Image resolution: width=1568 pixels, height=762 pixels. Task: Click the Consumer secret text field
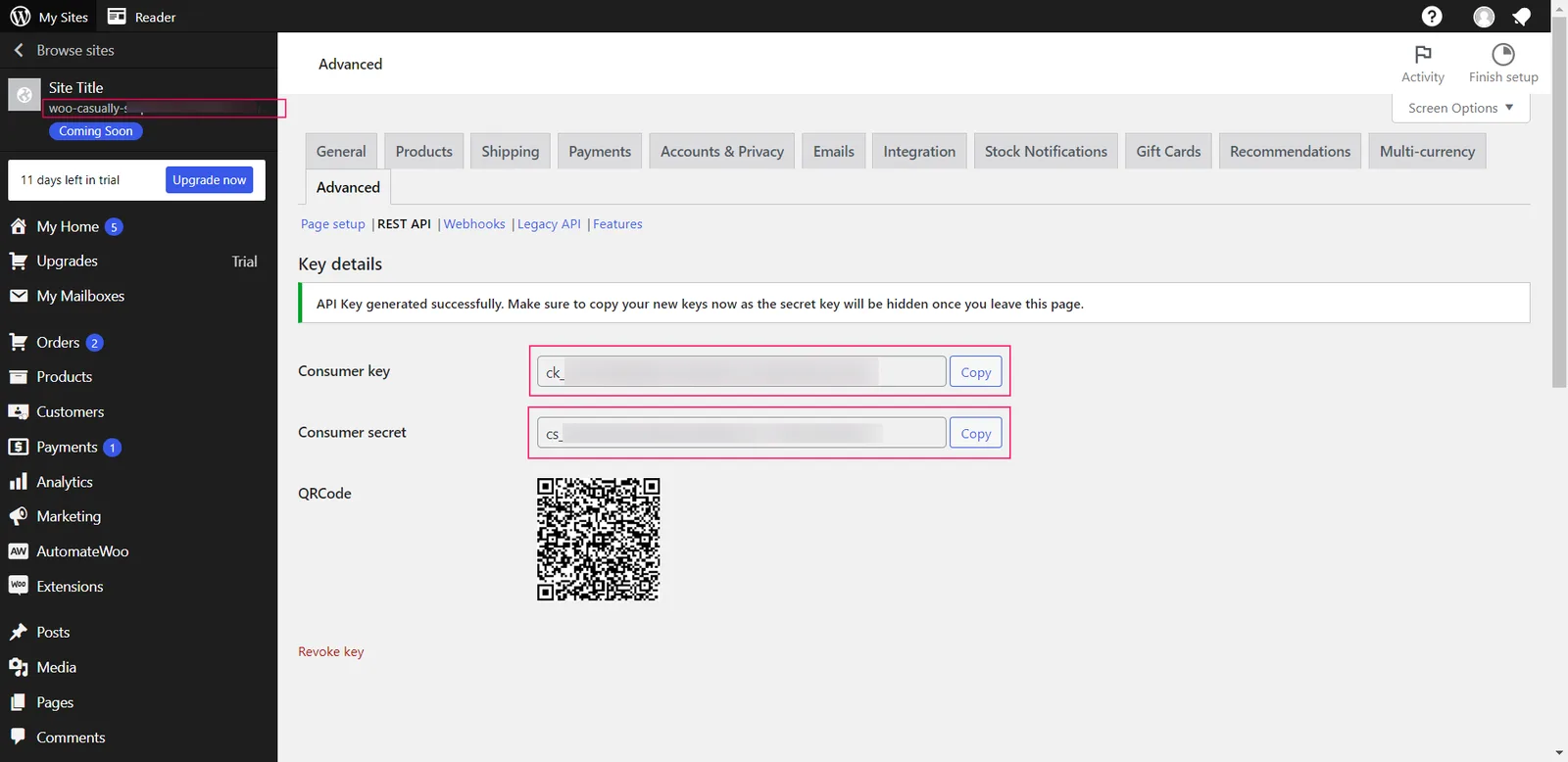tap(741, 433)
